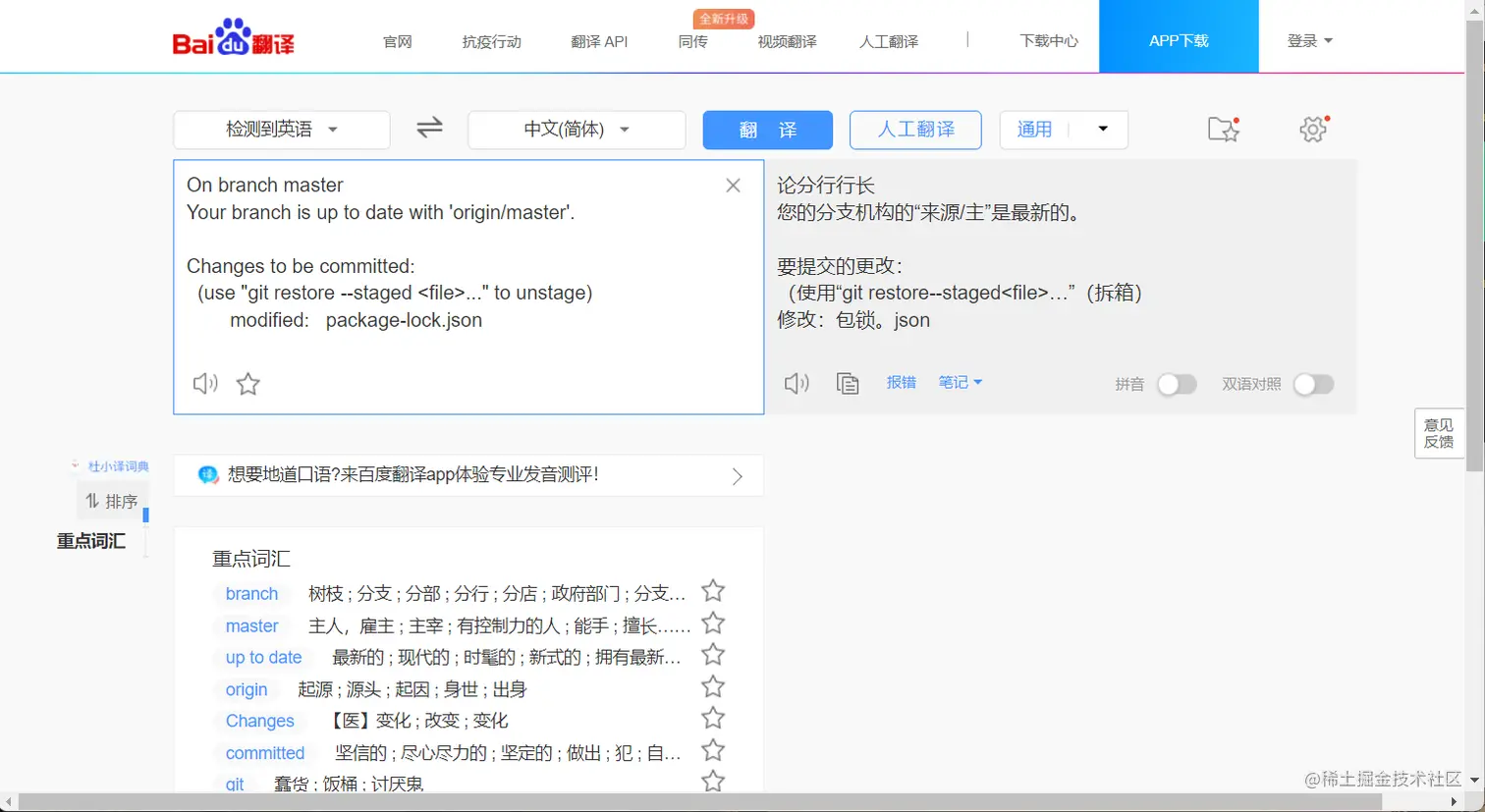Star the word 'master'
Screen dimensions: 1485x812
[x=713, y=623]
